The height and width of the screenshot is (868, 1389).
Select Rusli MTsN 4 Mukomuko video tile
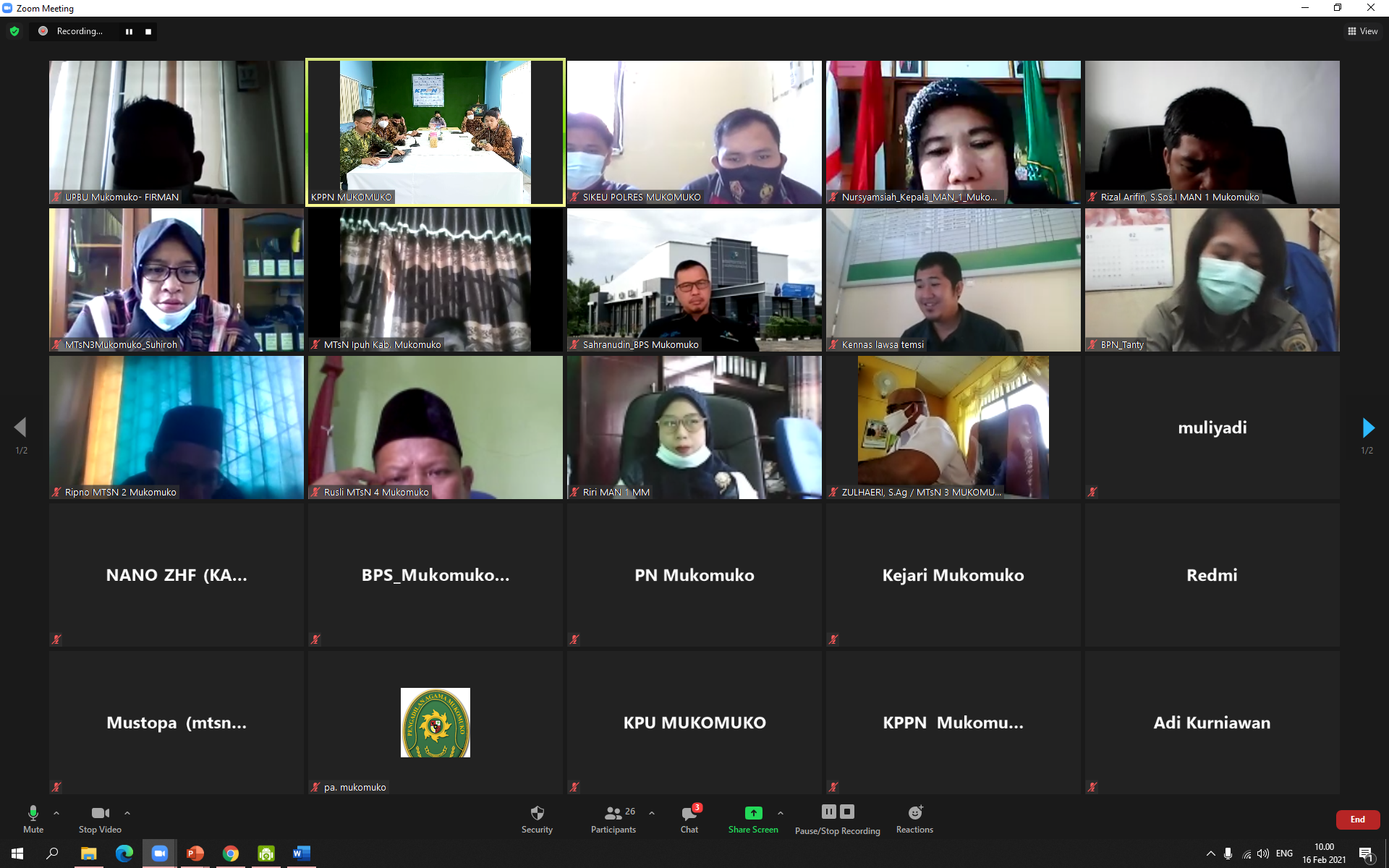436,427
